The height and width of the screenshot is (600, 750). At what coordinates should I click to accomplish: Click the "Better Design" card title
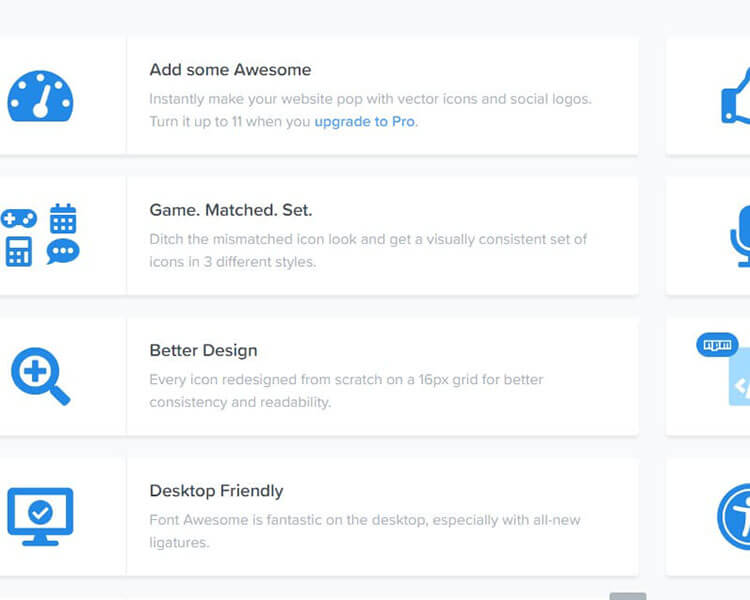[203, 351]
